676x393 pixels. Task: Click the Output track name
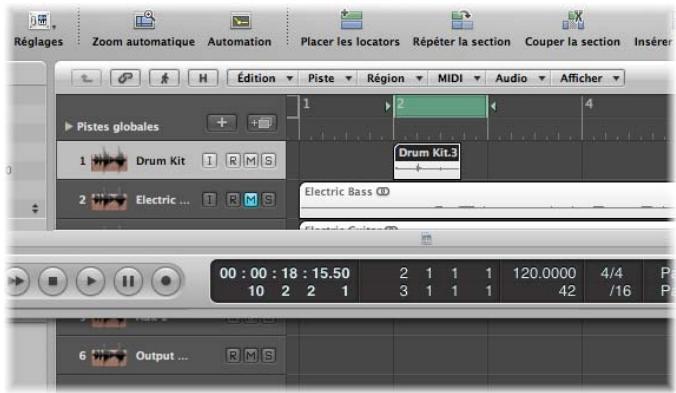[162, 356]
